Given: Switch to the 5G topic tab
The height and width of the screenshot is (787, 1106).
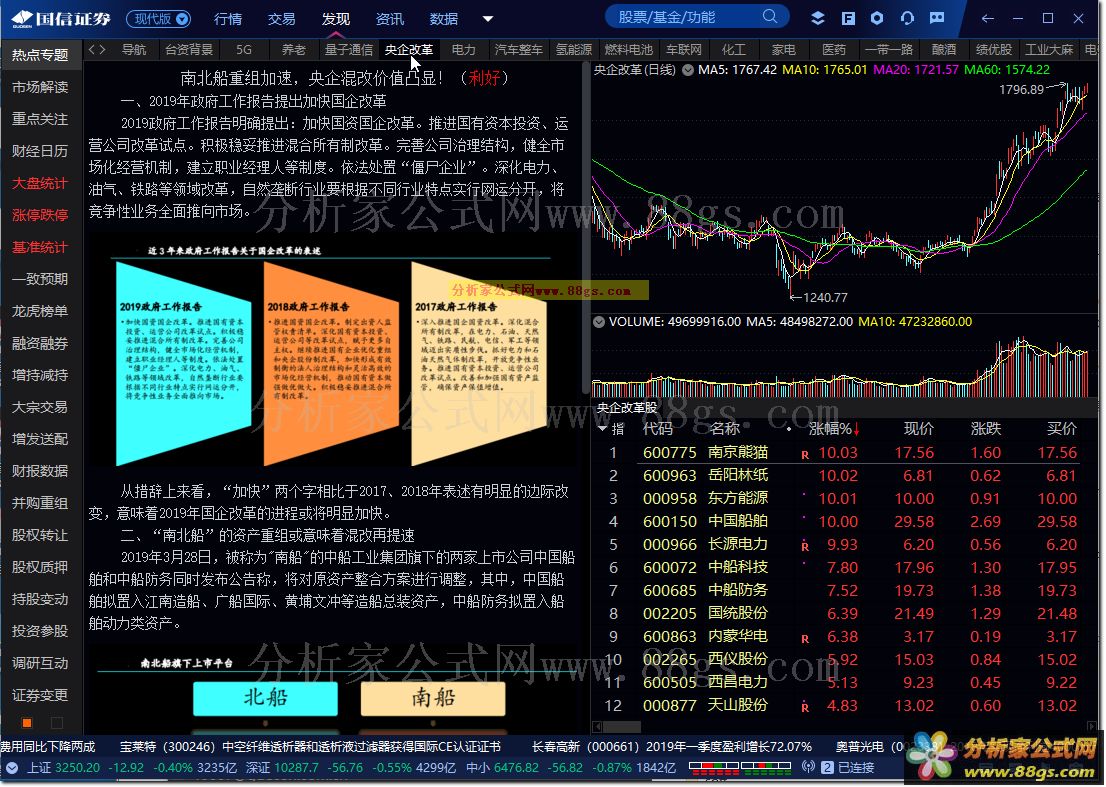Looking at the screenshot, I should [x=243, y=49].
